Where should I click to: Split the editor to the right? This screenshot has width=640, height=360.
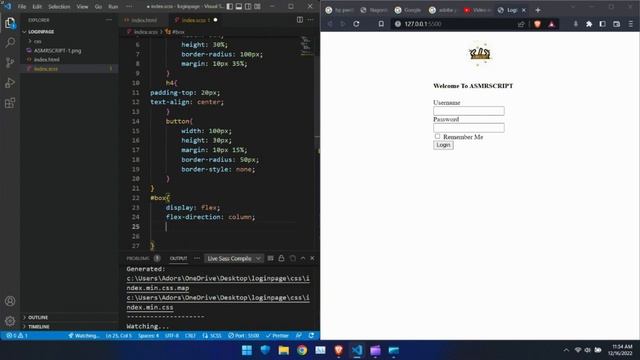tap(300, 20)
